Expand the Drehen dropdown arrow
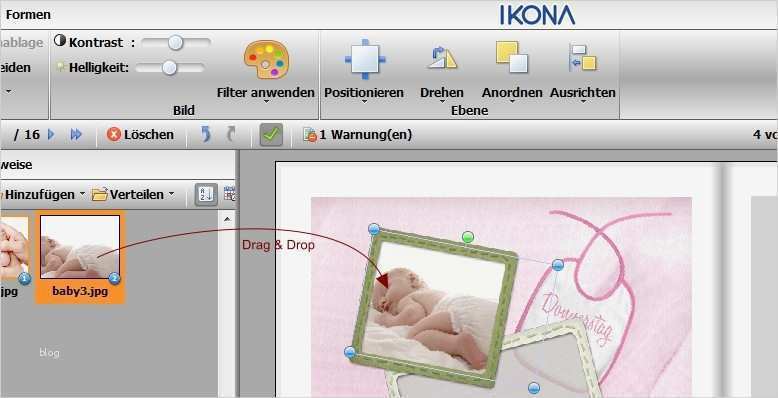Viewport: 778px width, 398px height. 442,102
